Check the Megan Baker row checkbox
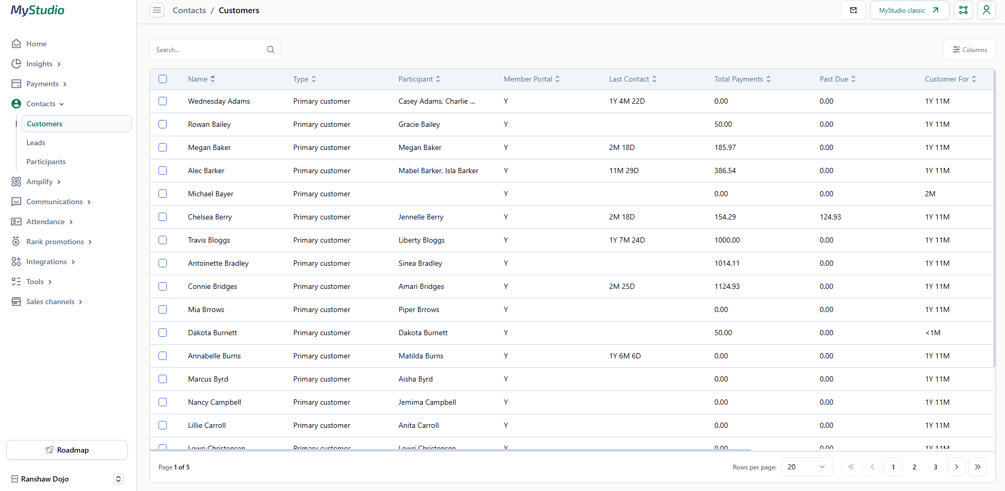 [x=163, y=147]
